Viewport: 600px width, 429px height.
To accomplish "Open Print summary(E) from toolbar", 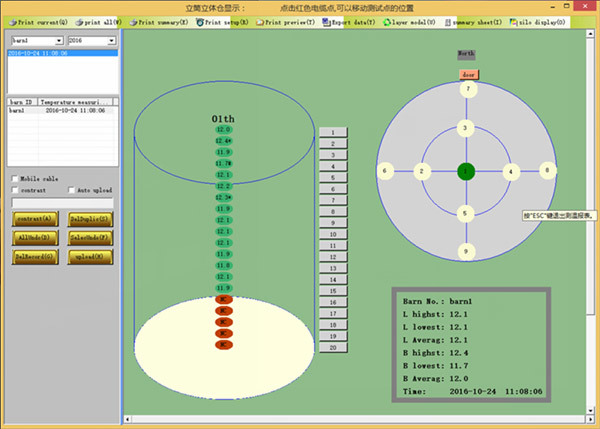I will click(x=159, y=22).
